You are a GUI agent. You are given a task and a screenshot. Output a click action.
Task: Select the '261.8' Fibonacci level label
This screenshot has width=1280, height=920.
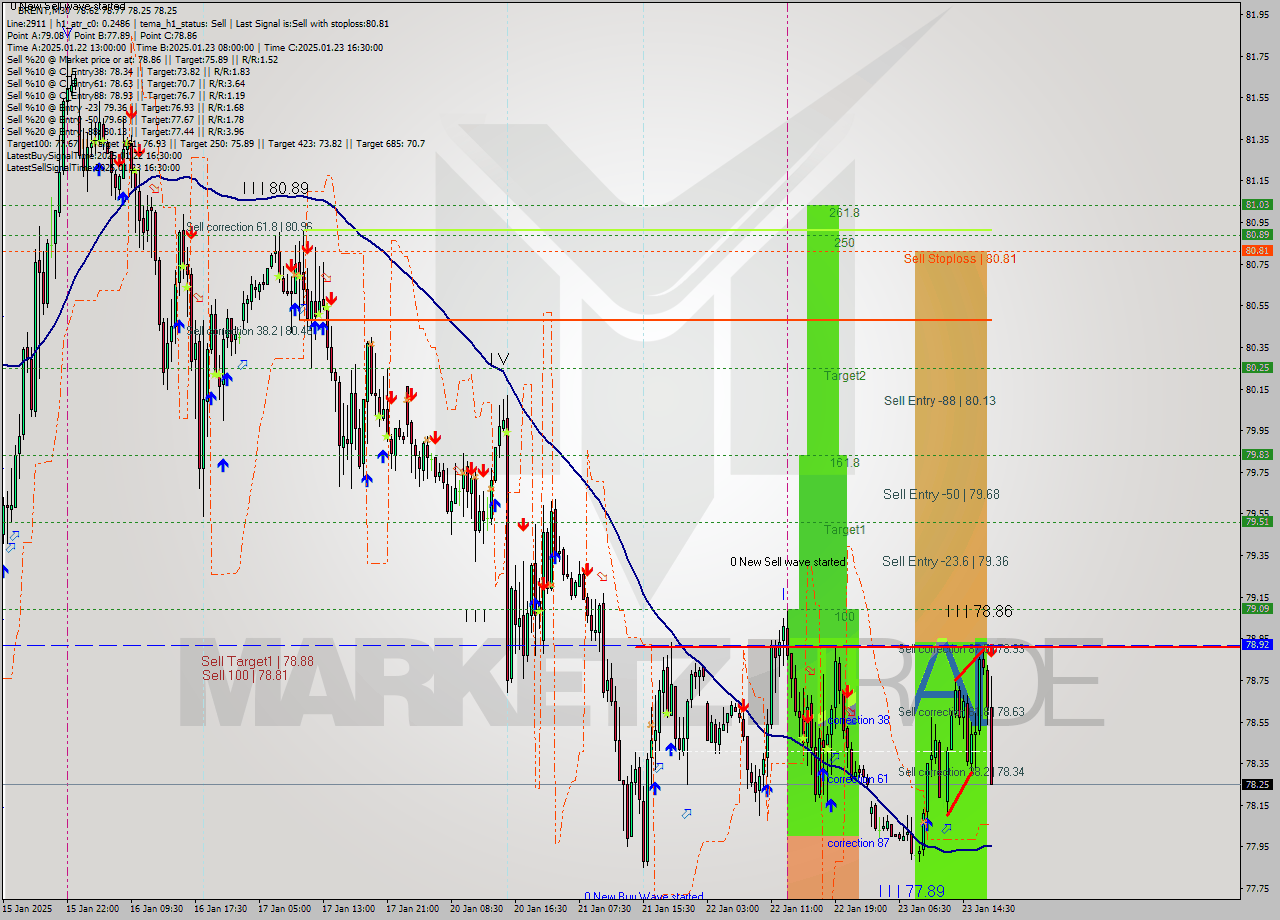coord(844,213)
